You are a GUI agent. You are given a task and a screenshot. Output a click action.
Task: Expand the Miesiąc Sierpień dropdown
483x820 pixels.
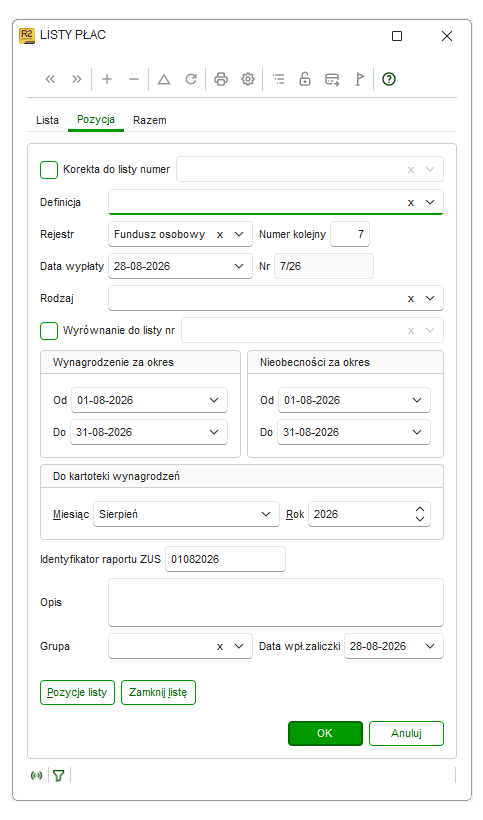[266, 514]
